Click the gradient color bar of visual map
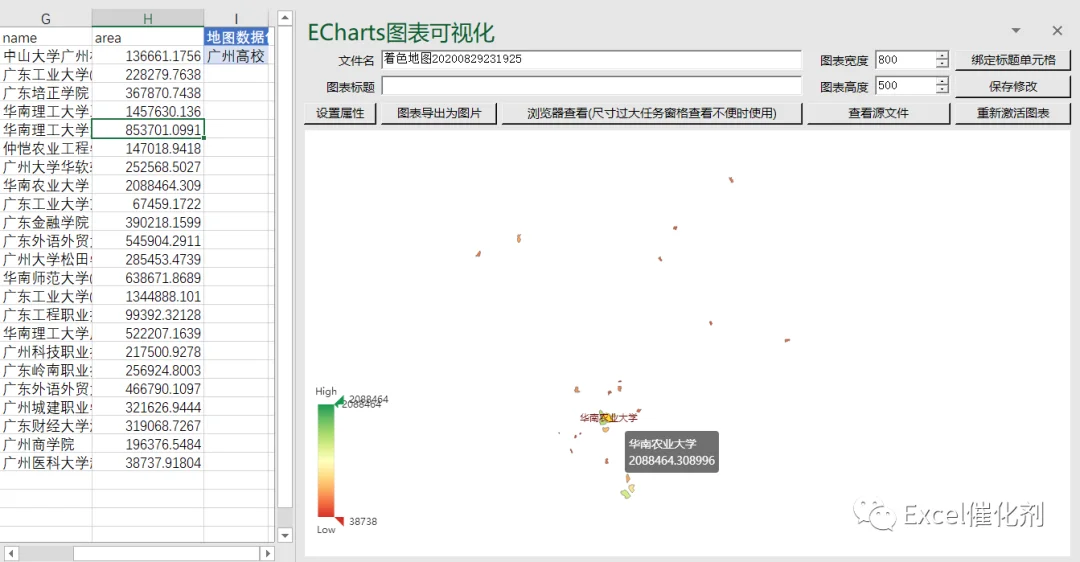 click(326, 461)
